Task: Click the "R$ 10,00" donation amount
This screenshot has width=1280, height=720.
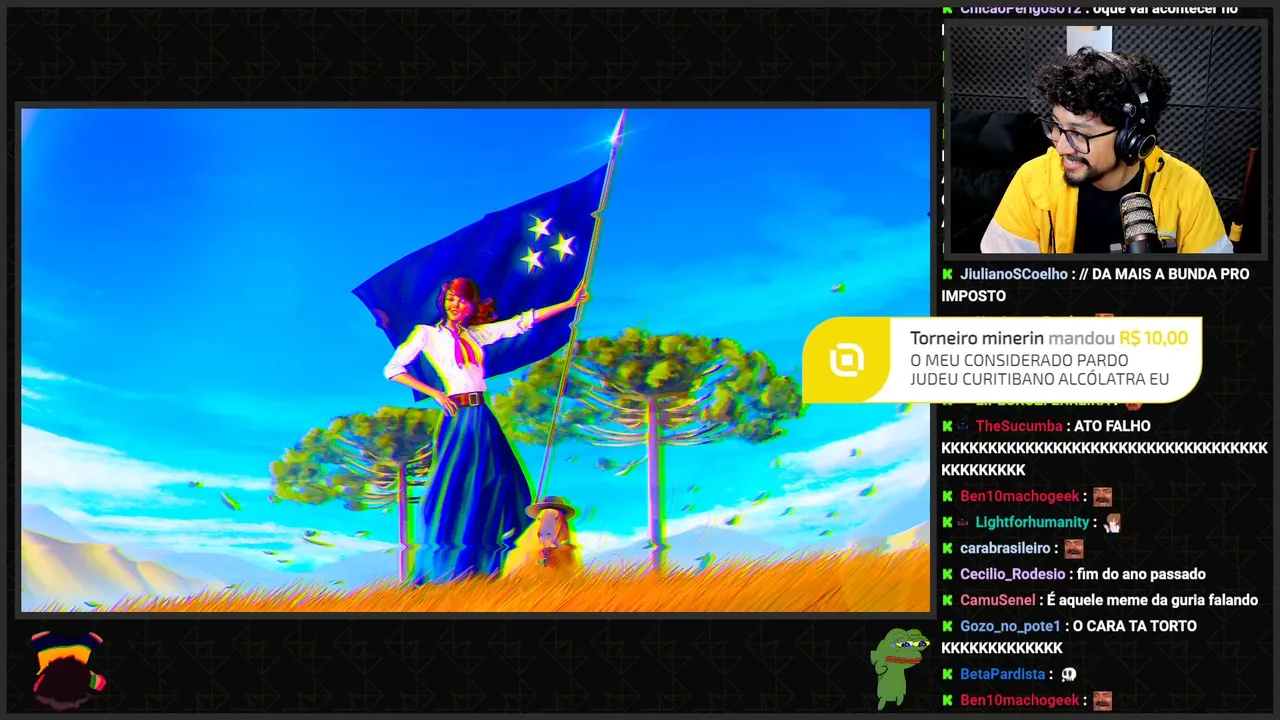Action: pyautogui.click(x=1153, y=338)
